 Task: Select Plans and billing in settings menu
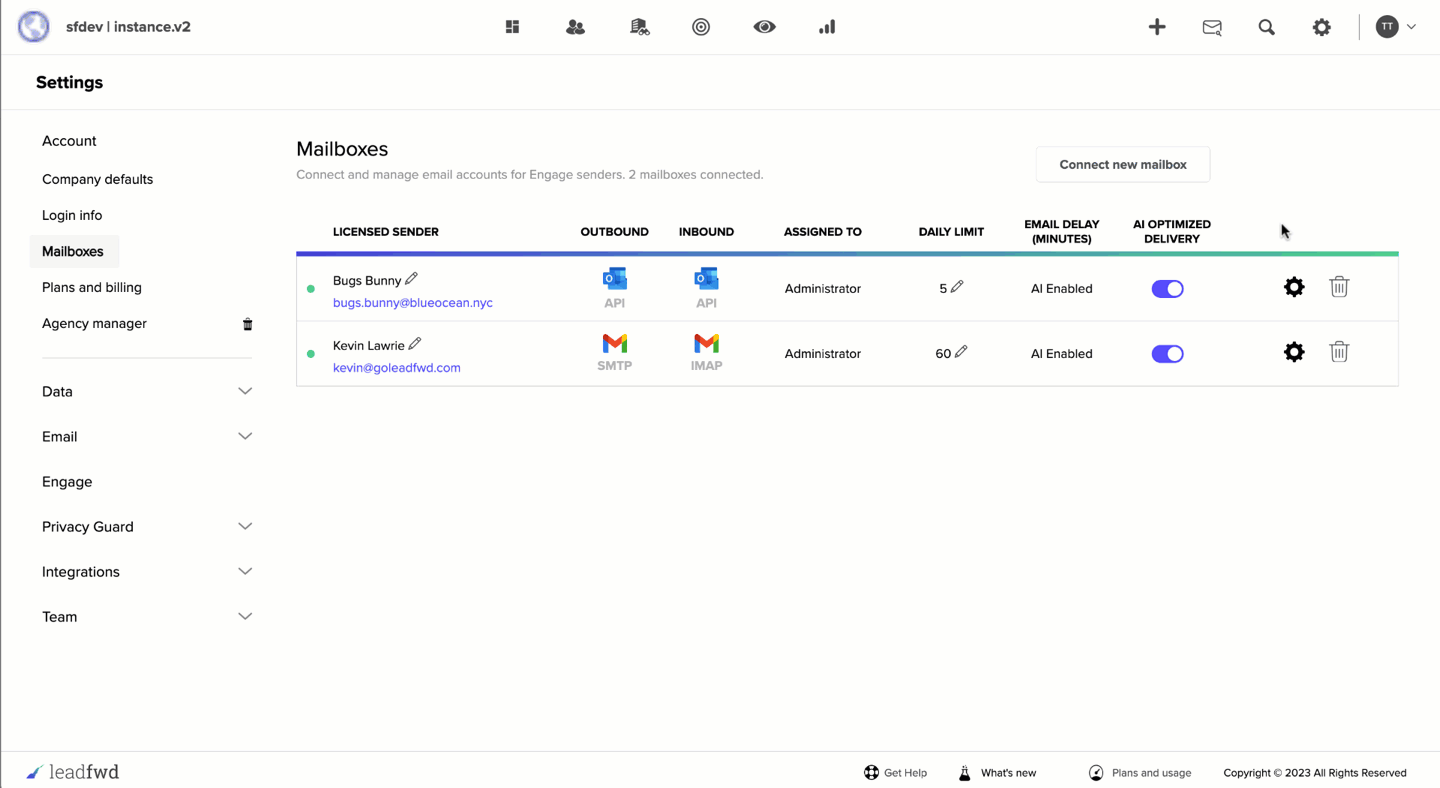[x=92, y=287]
